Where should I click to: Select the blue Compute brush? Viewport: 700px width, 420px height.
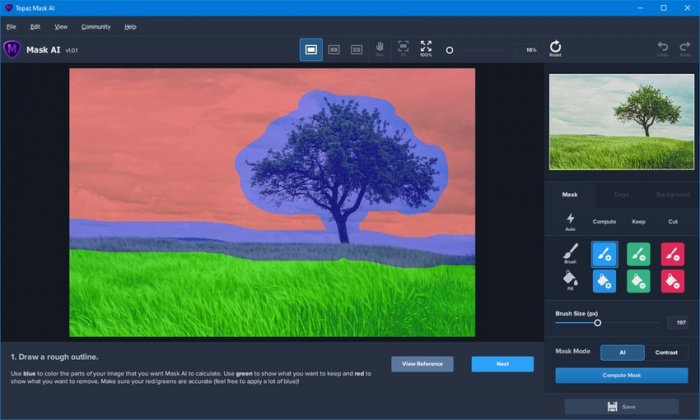[x=604, y=254]
